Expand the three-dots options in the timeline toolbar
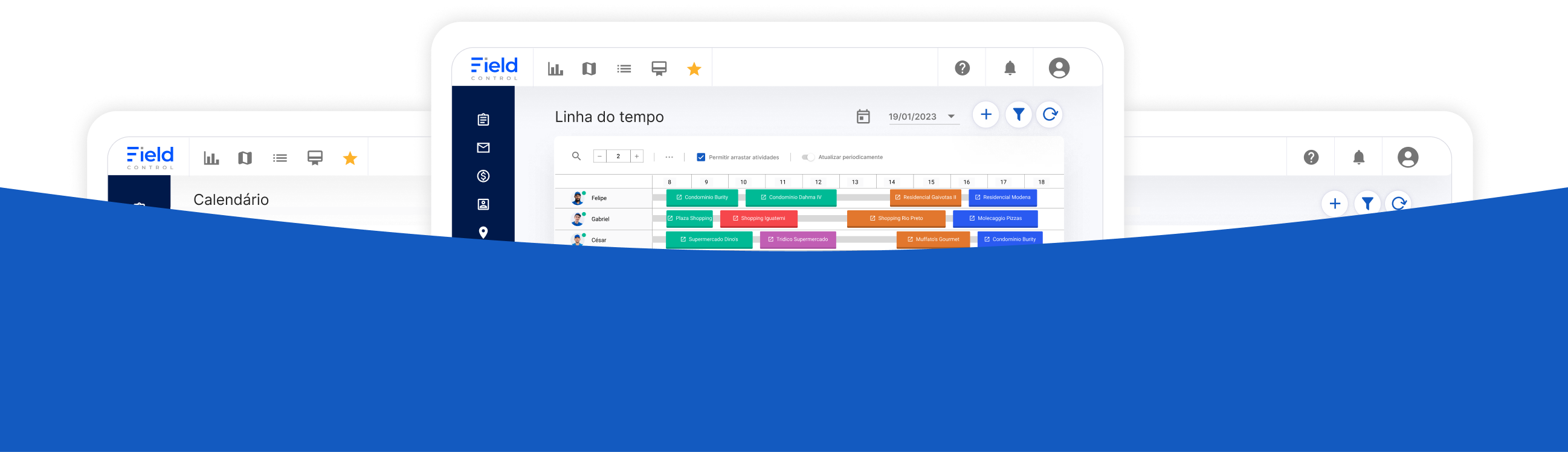Viewport: 1568px width, 452px height. pos(669,157)
